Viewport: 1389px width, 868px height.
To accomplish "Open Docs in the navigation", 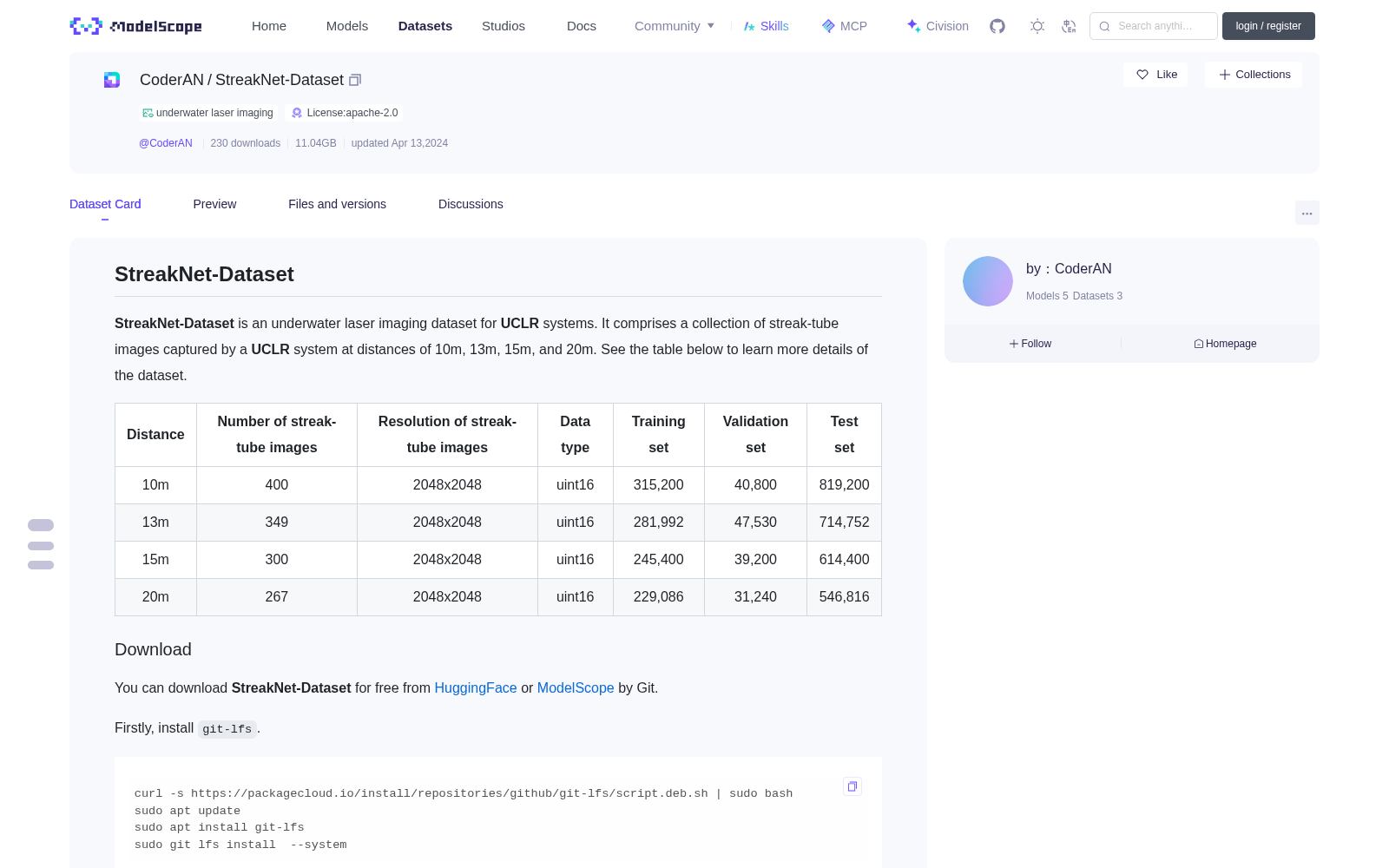I will [x=582, y=26].
